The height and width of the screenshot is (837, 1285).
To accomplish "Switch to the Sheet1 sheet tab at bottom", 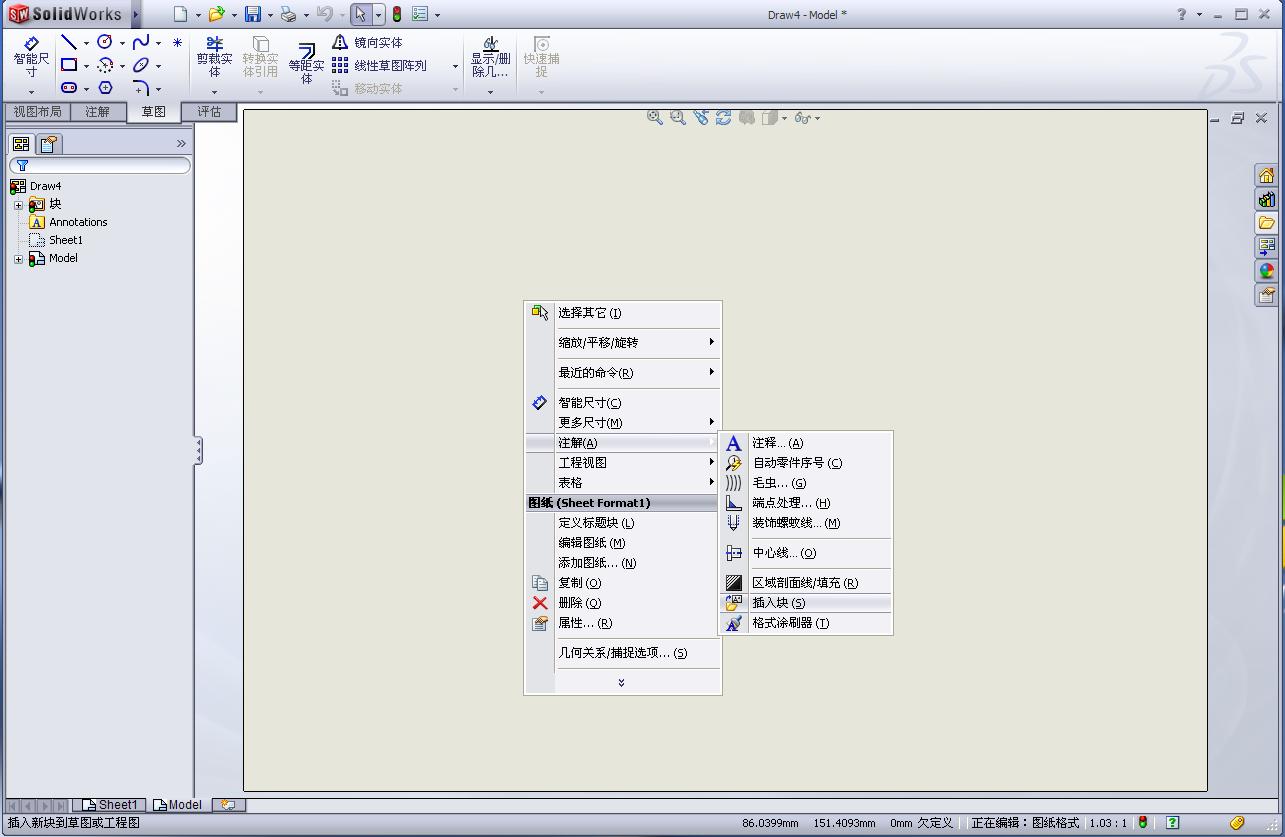I will tap(109, 805).
